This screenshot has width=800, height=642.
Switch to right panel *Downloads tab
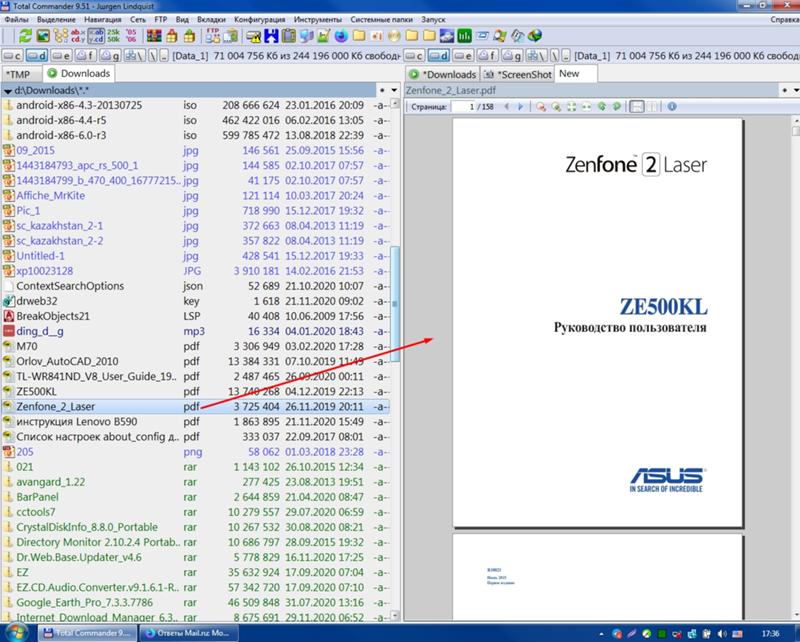click(443, 75)
